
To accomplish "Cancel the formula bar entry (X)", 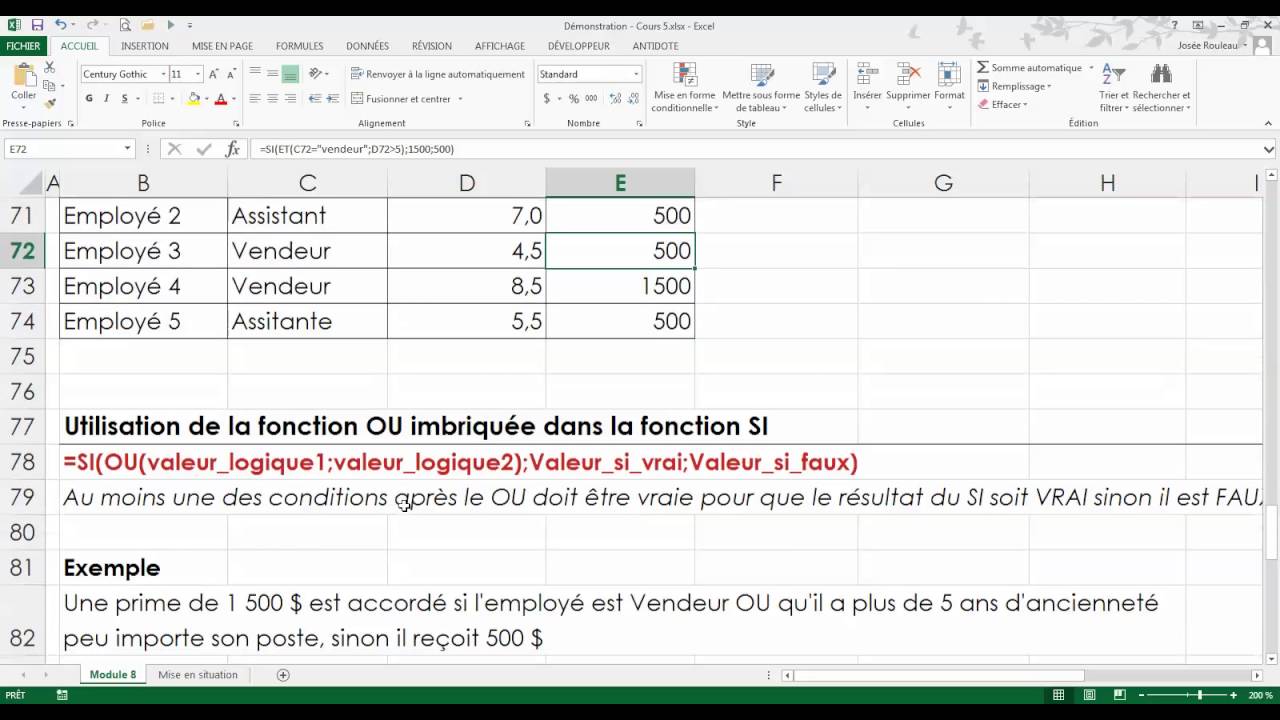I will (174, 148).
